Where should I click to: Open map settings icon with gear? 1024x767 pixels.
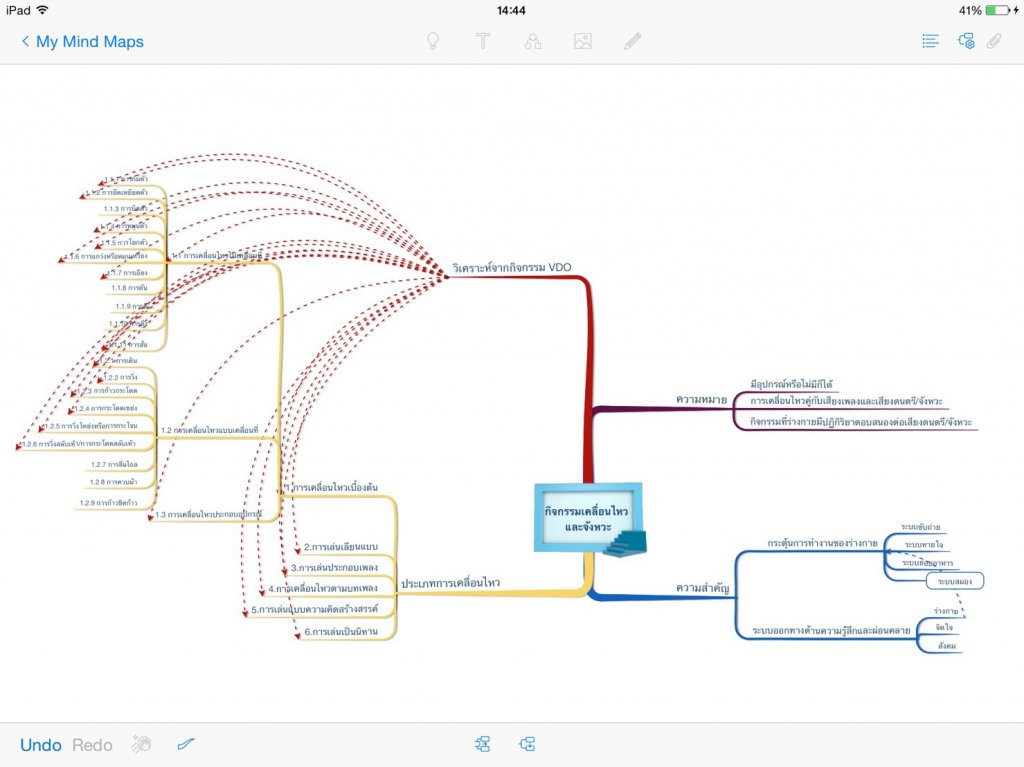click(965, 41)
